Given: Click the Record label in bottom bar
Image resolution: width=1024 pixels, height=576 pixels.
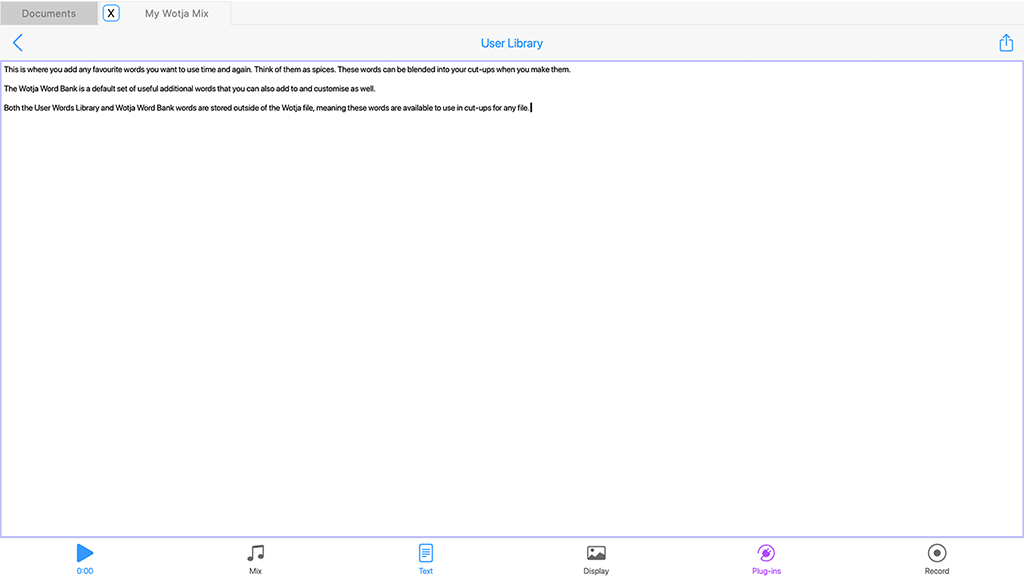Looking at the screenshot, I should point(937,571).
